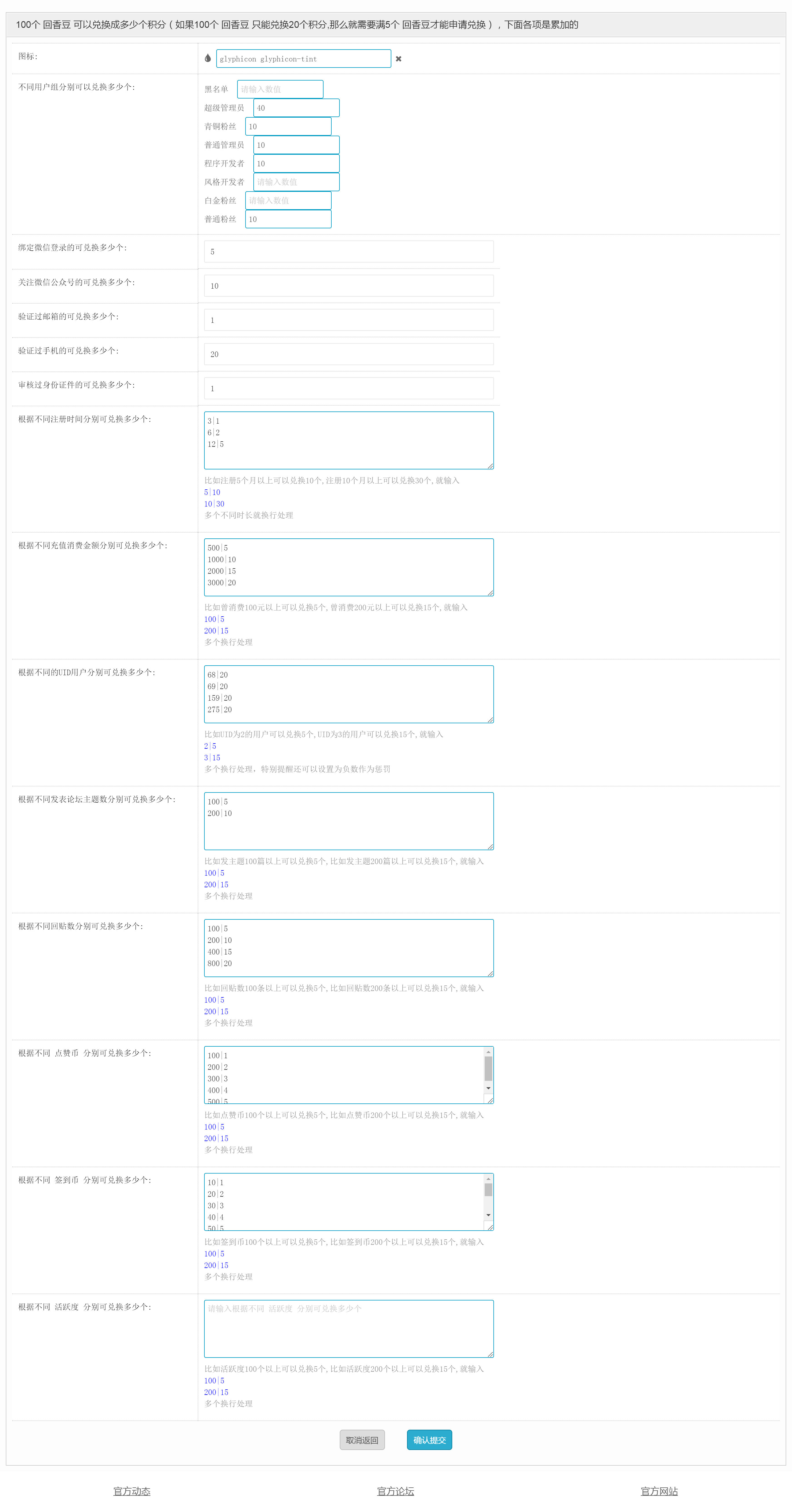Click the glyphicon-tint icon input field

[303, 59]
